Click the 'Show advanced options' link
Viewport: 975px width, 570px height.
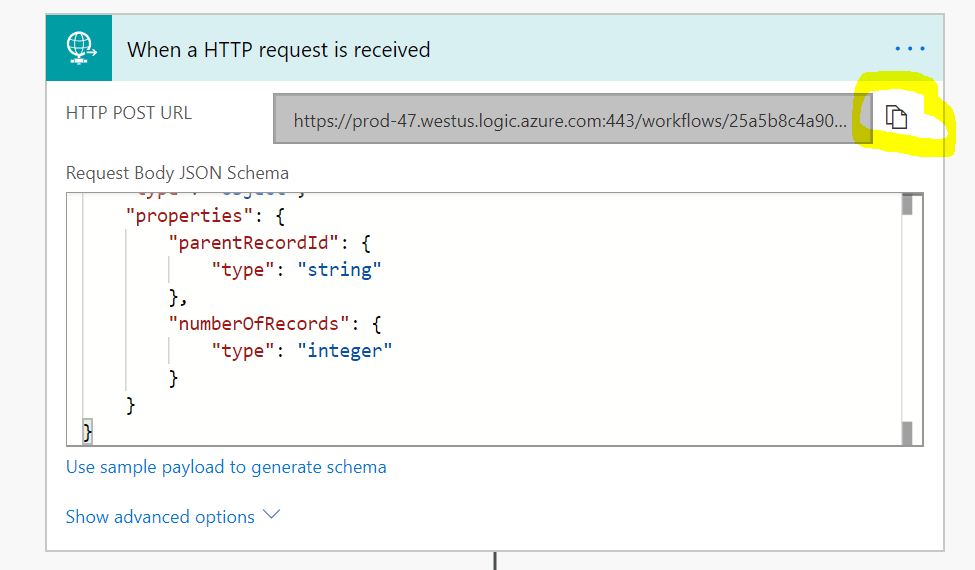(160, 517)
